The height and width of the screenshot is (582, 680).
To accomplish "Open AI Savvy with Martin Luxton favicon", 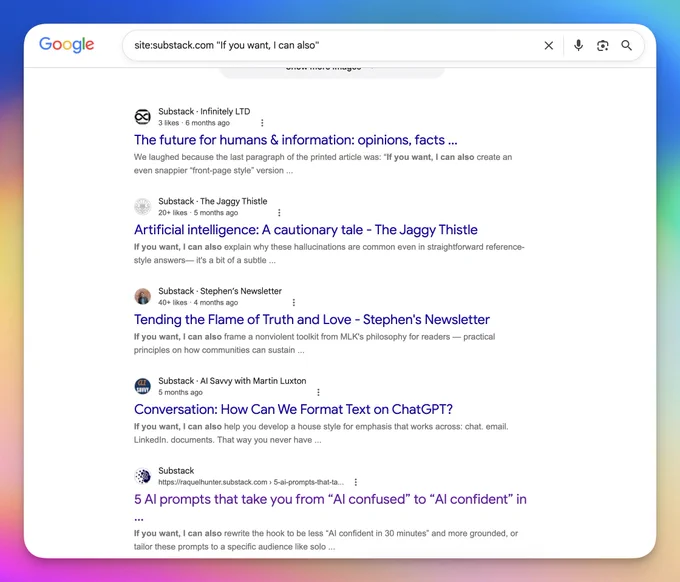I will [142, 386].
